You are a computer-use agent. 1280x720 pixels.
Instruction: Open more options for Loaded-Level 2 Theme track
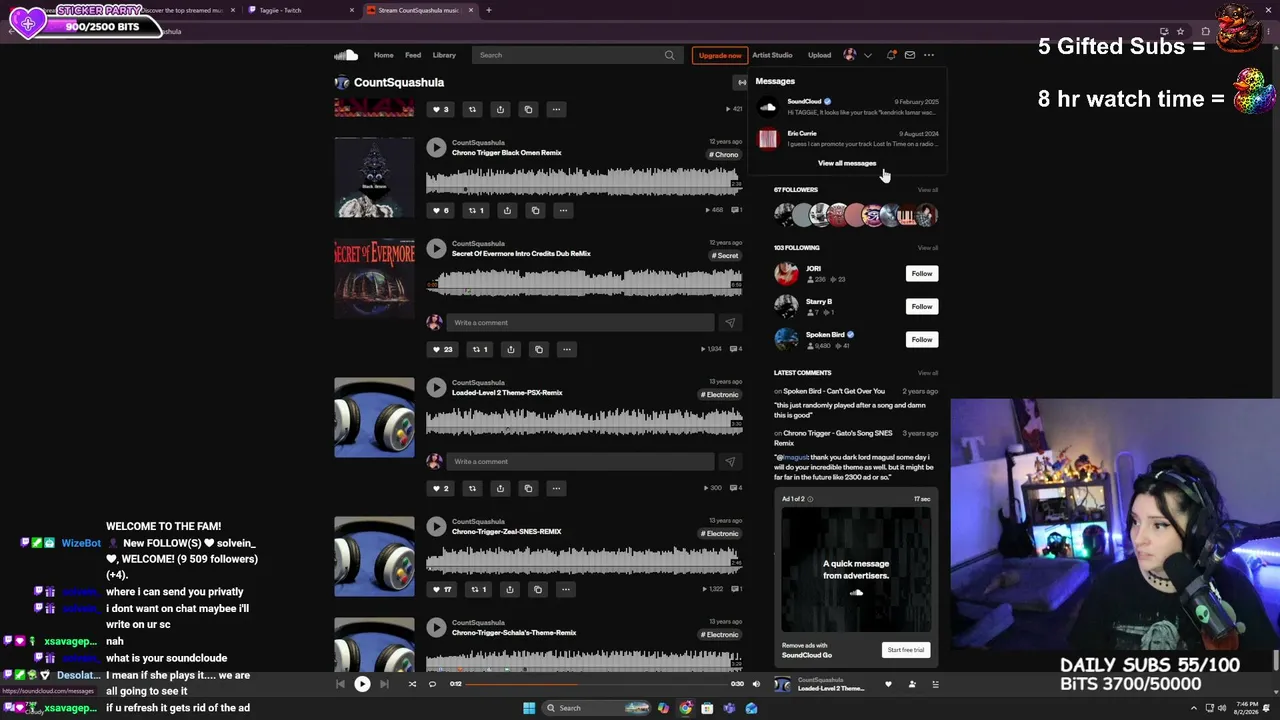[x=556, y=488]
